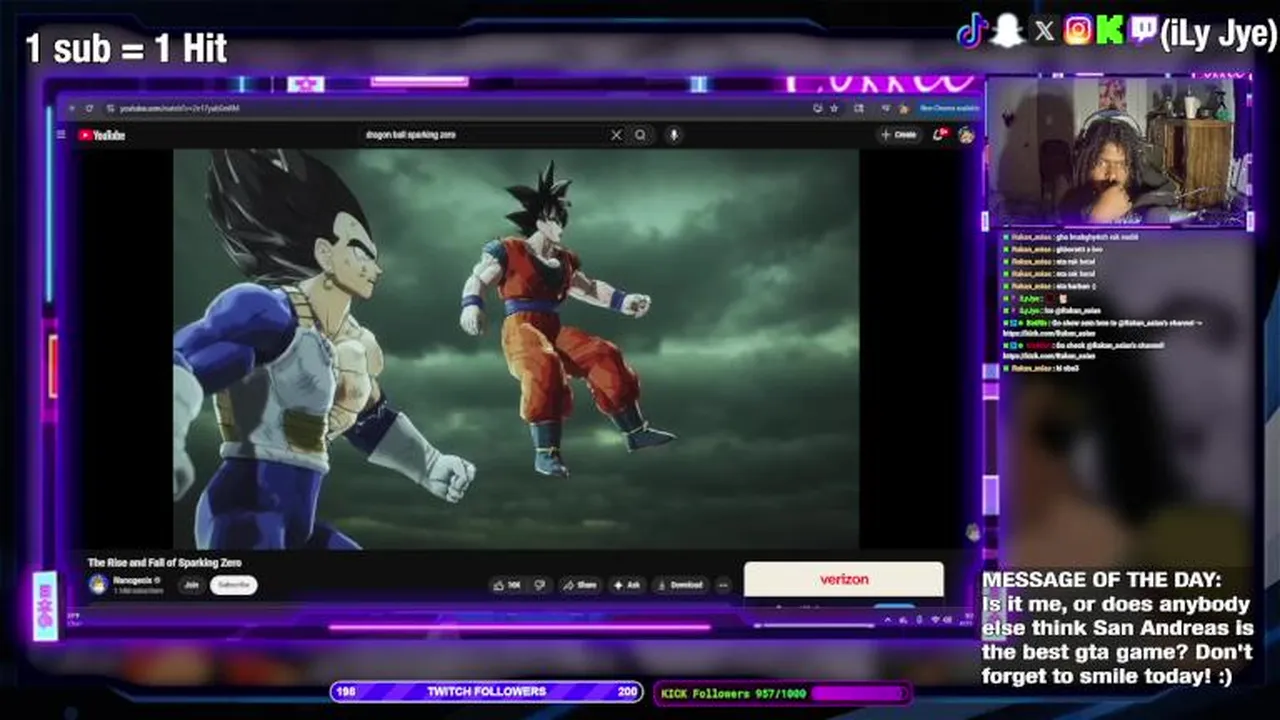Show hidden tray icons chevron in taskbar

pos(889,620)
